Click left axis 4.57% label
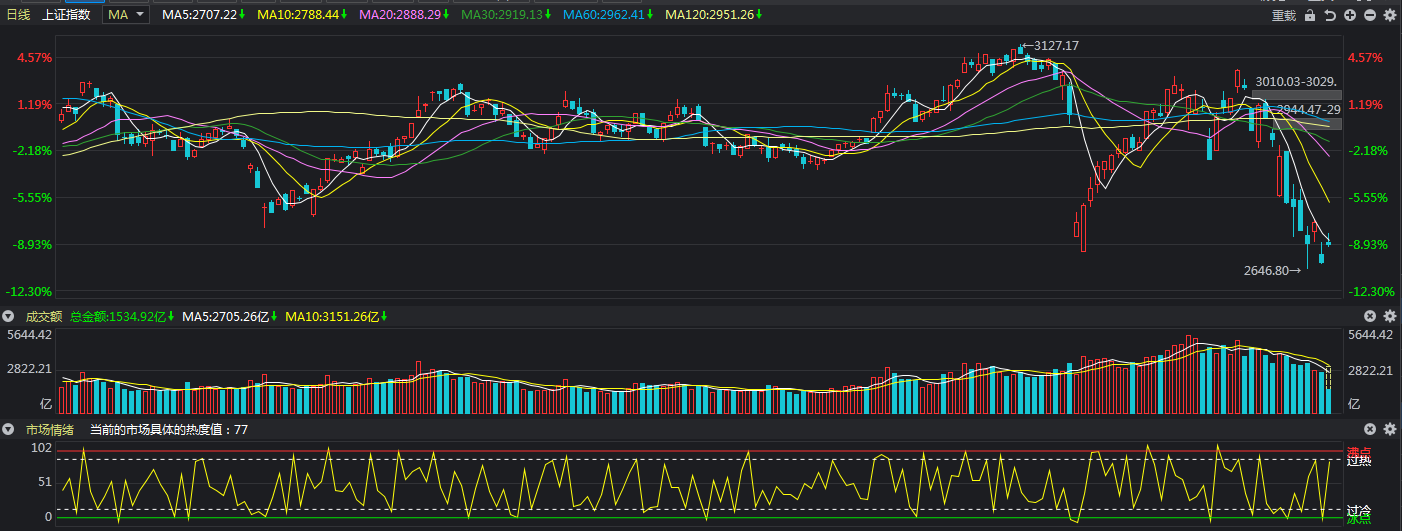Screen dimensions: 1402x531 point(34,58)
